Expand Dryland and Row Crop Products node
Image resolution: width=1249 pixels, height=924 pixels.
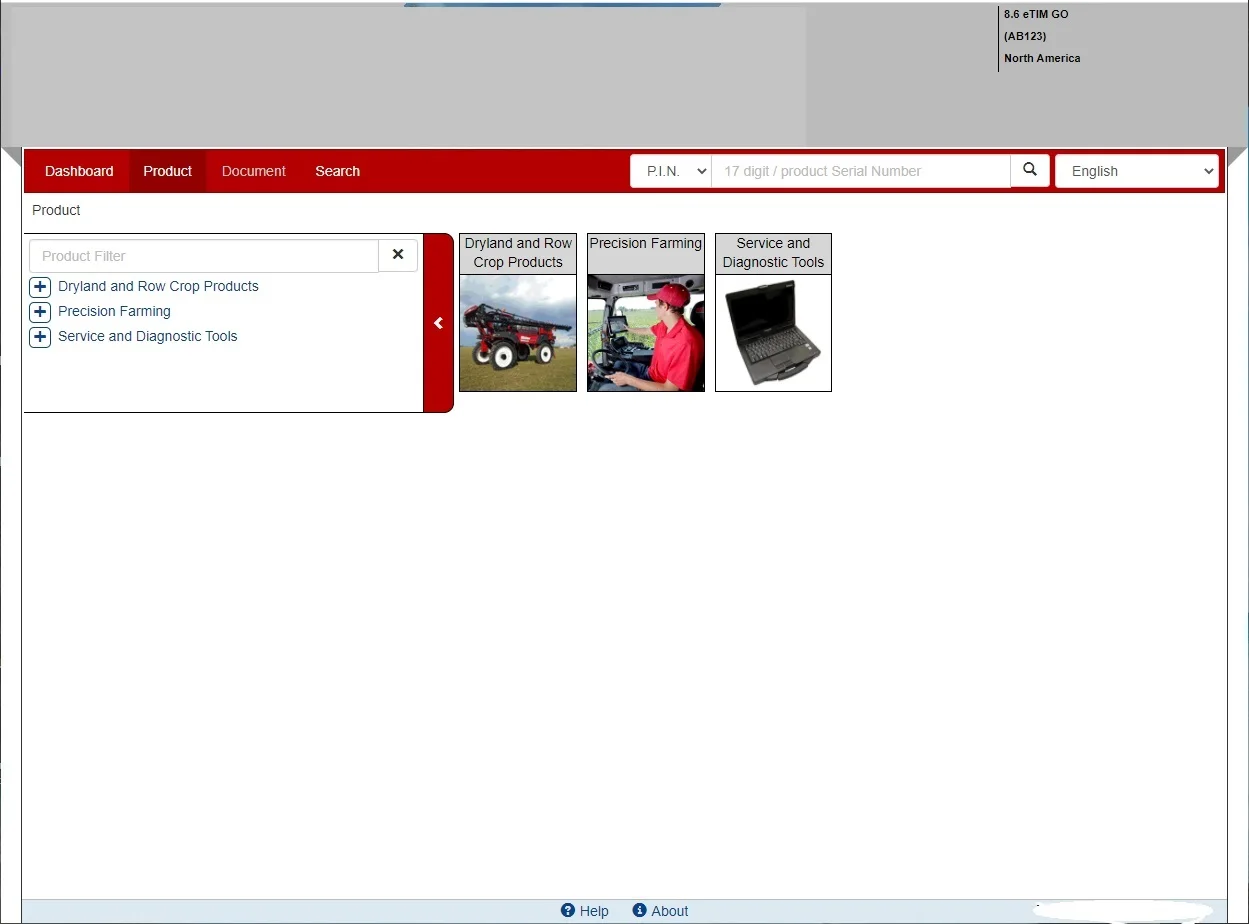[x=40, y=287]
